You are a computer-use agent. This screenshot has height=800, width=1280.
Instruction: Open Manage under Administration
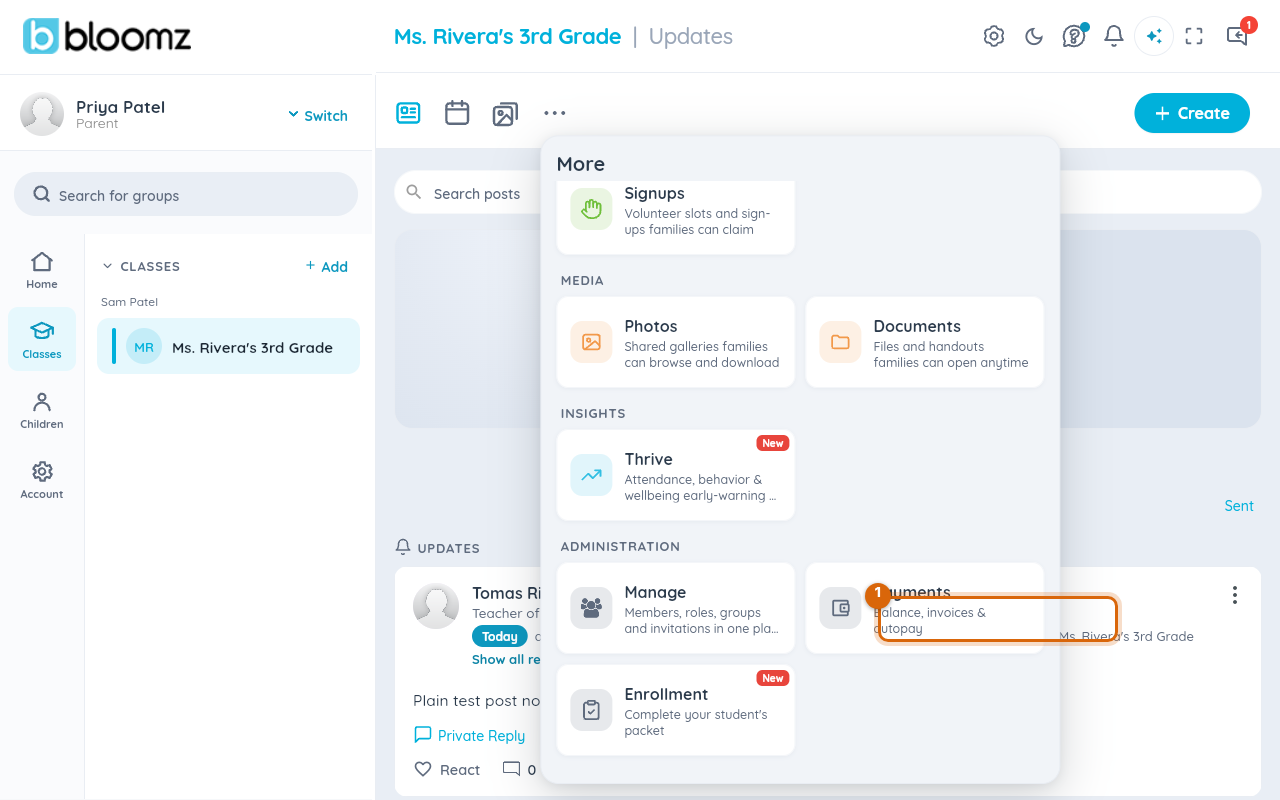point(676,608)
